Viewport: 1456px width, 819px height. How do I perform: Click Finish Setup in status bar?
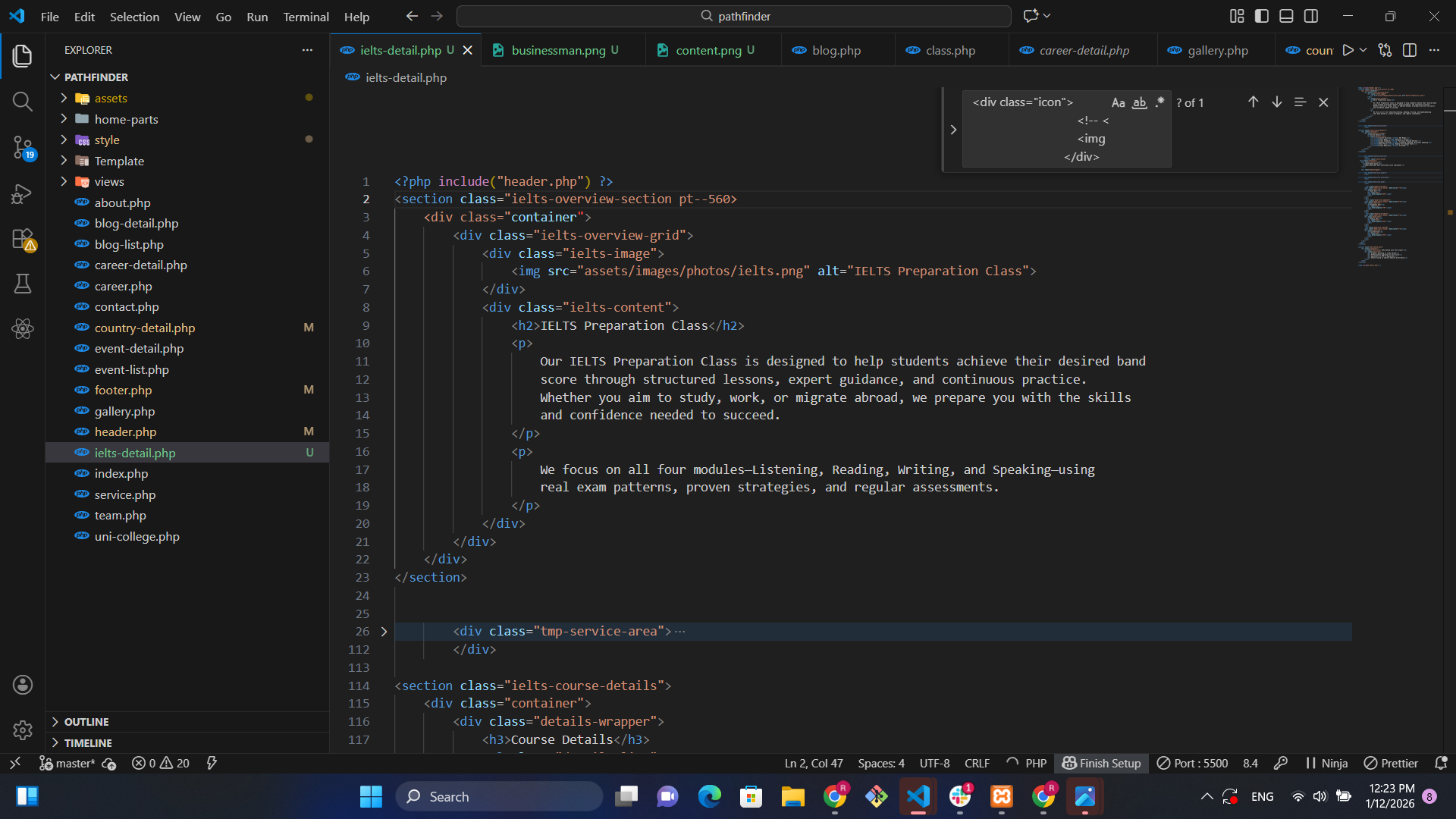[1101, 763]
